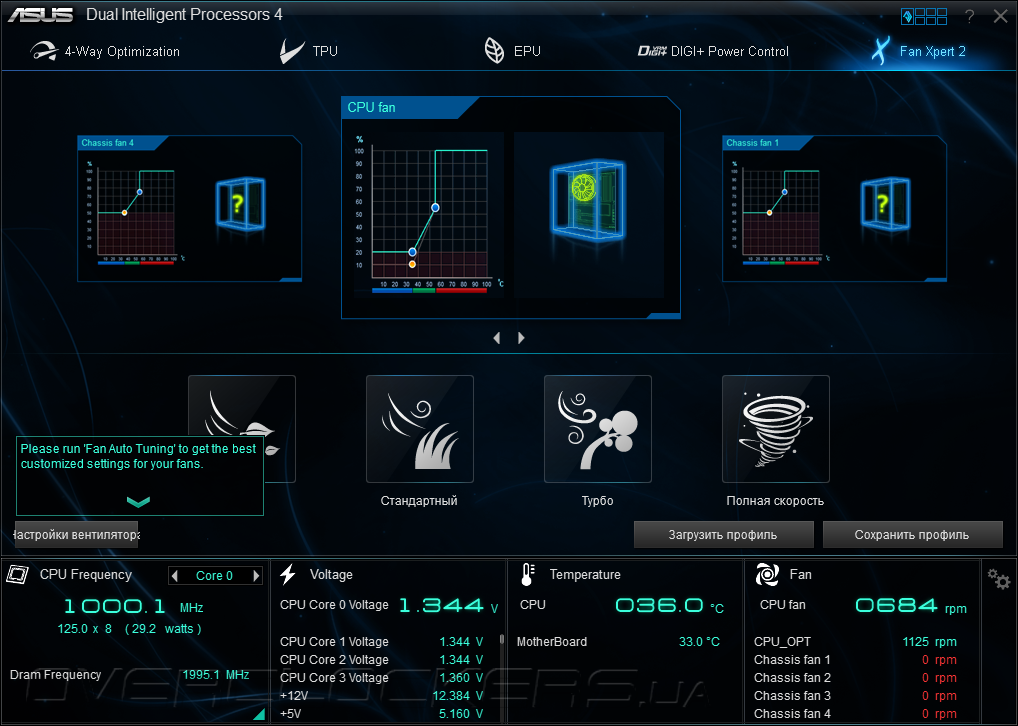Screen dimensions: 1018x726
Task: Open help with the question mark icon
Action: (969, 16)
